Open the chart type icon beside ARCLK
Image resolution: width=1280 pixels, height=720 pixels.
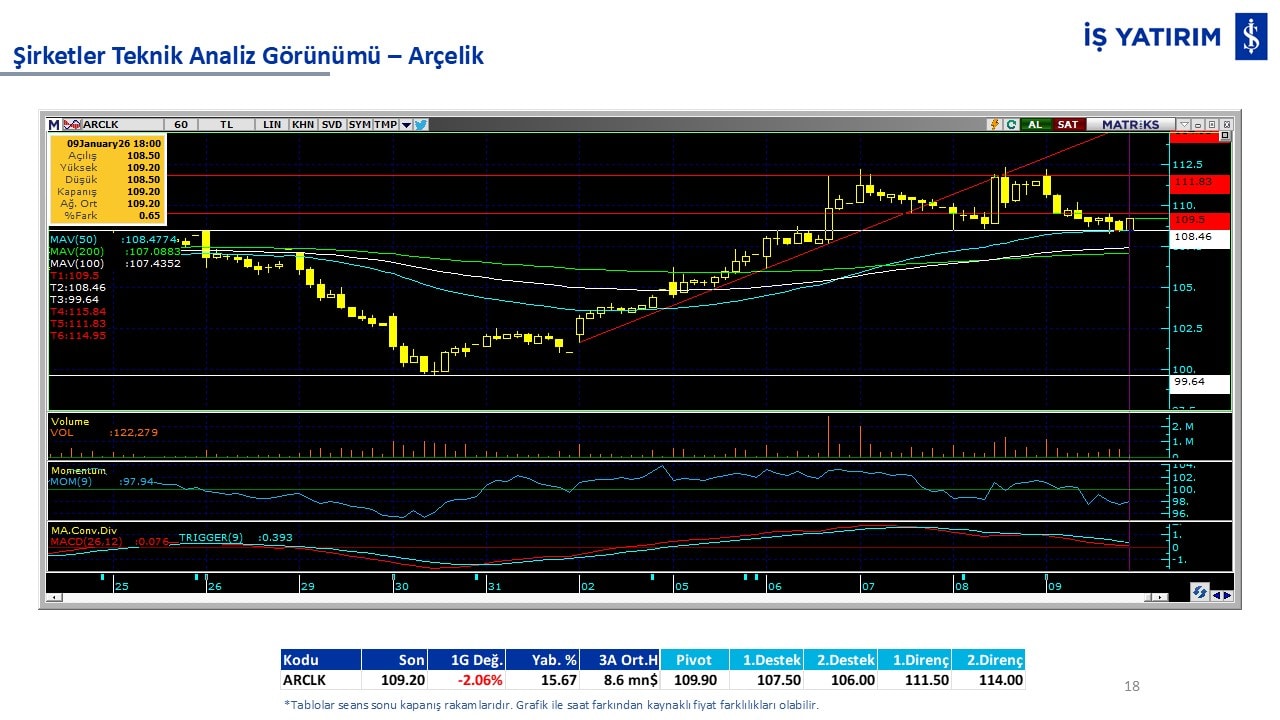pyautogui.click(x=71, y=125)
